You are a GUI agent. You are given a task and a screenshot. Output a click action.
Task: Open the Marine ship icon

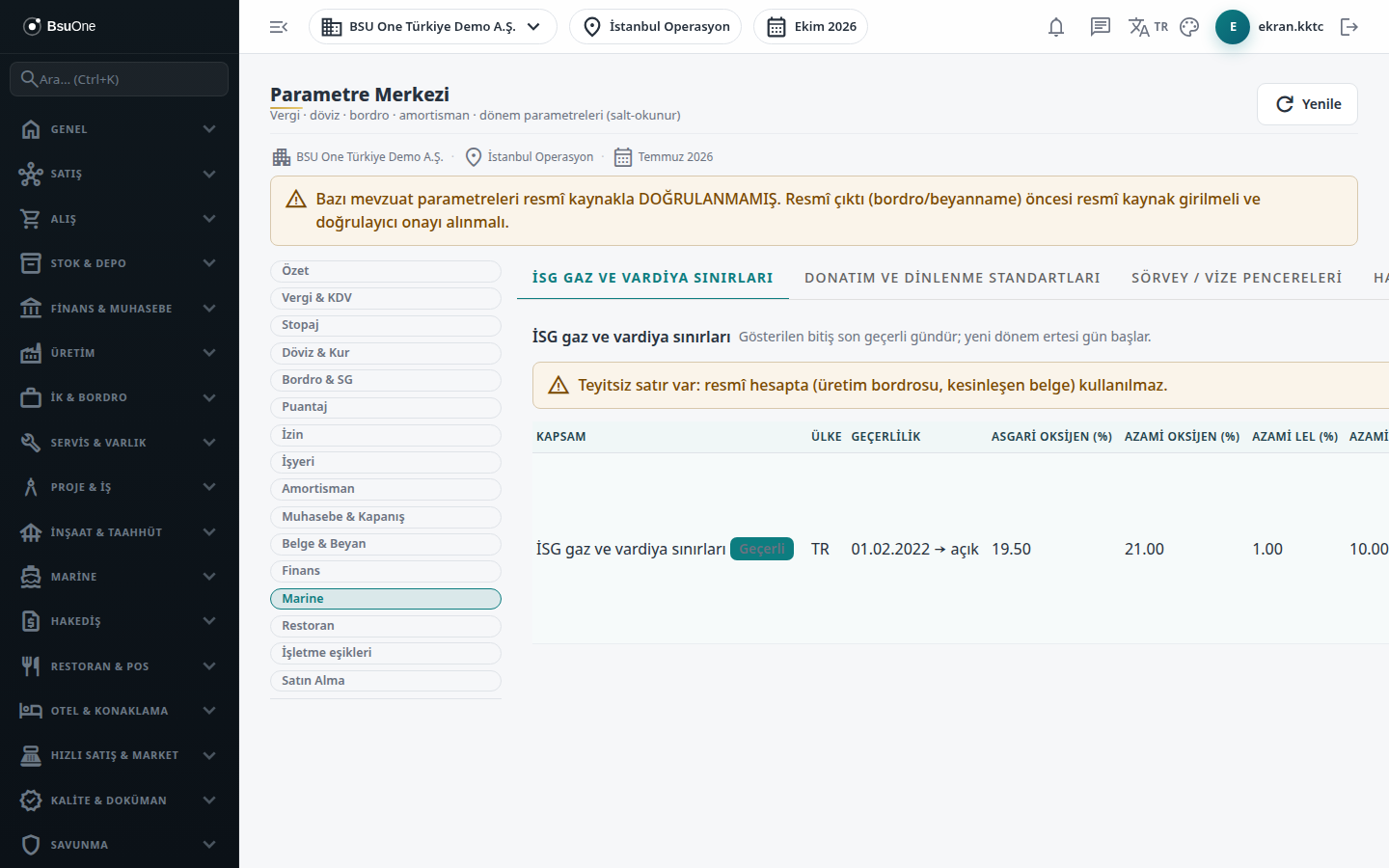coord(31,577)
